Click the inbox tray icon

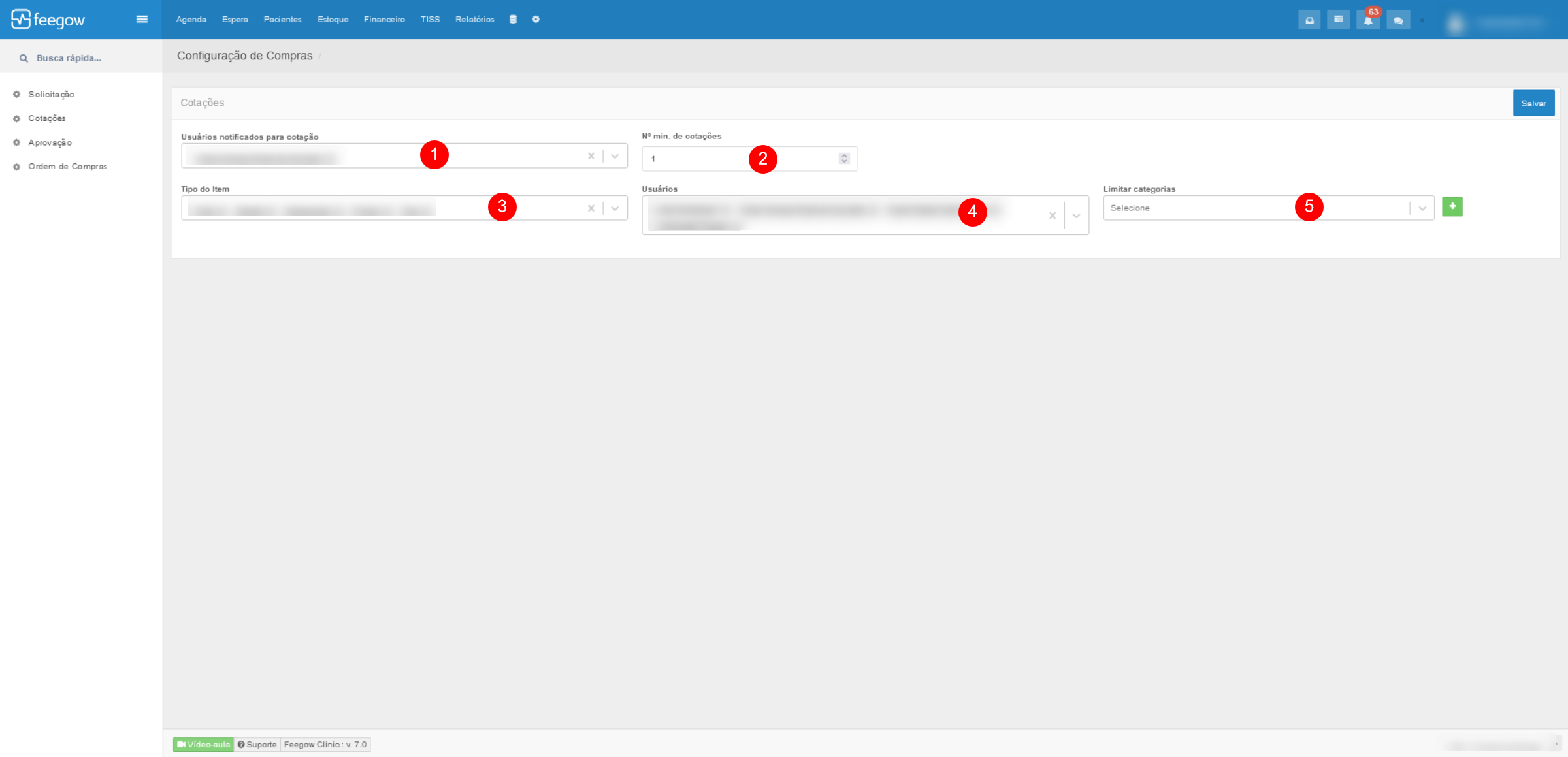pos(1309,20)
